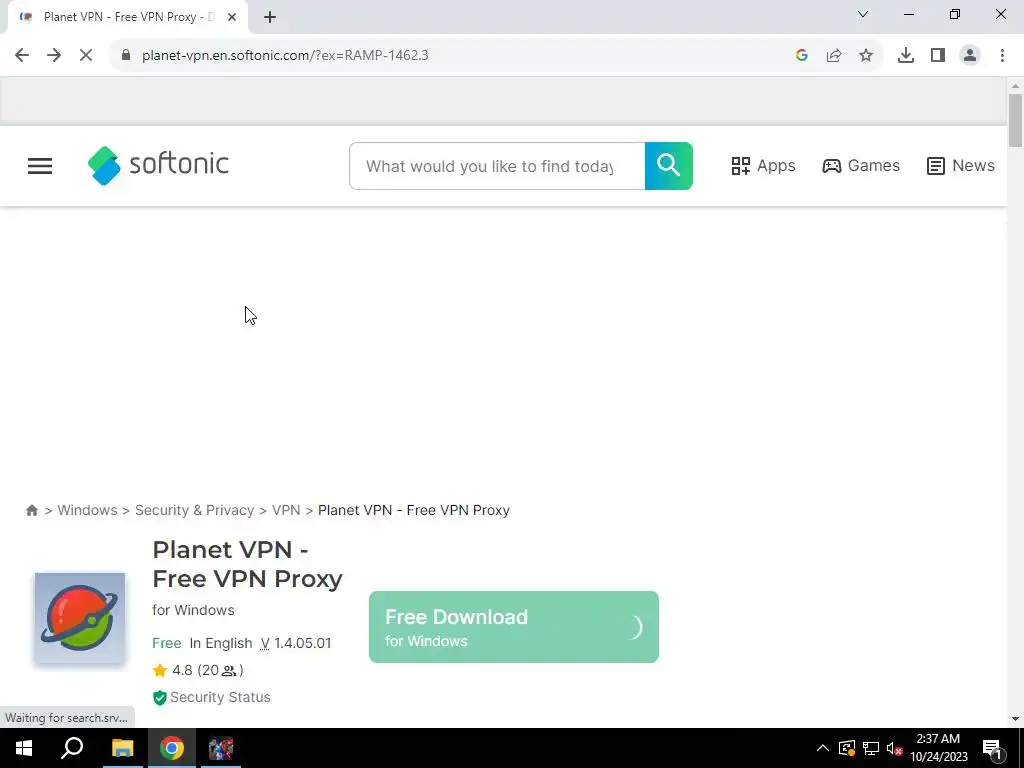
Task: Open Chrome downloads icon
Action: point(905,56)
